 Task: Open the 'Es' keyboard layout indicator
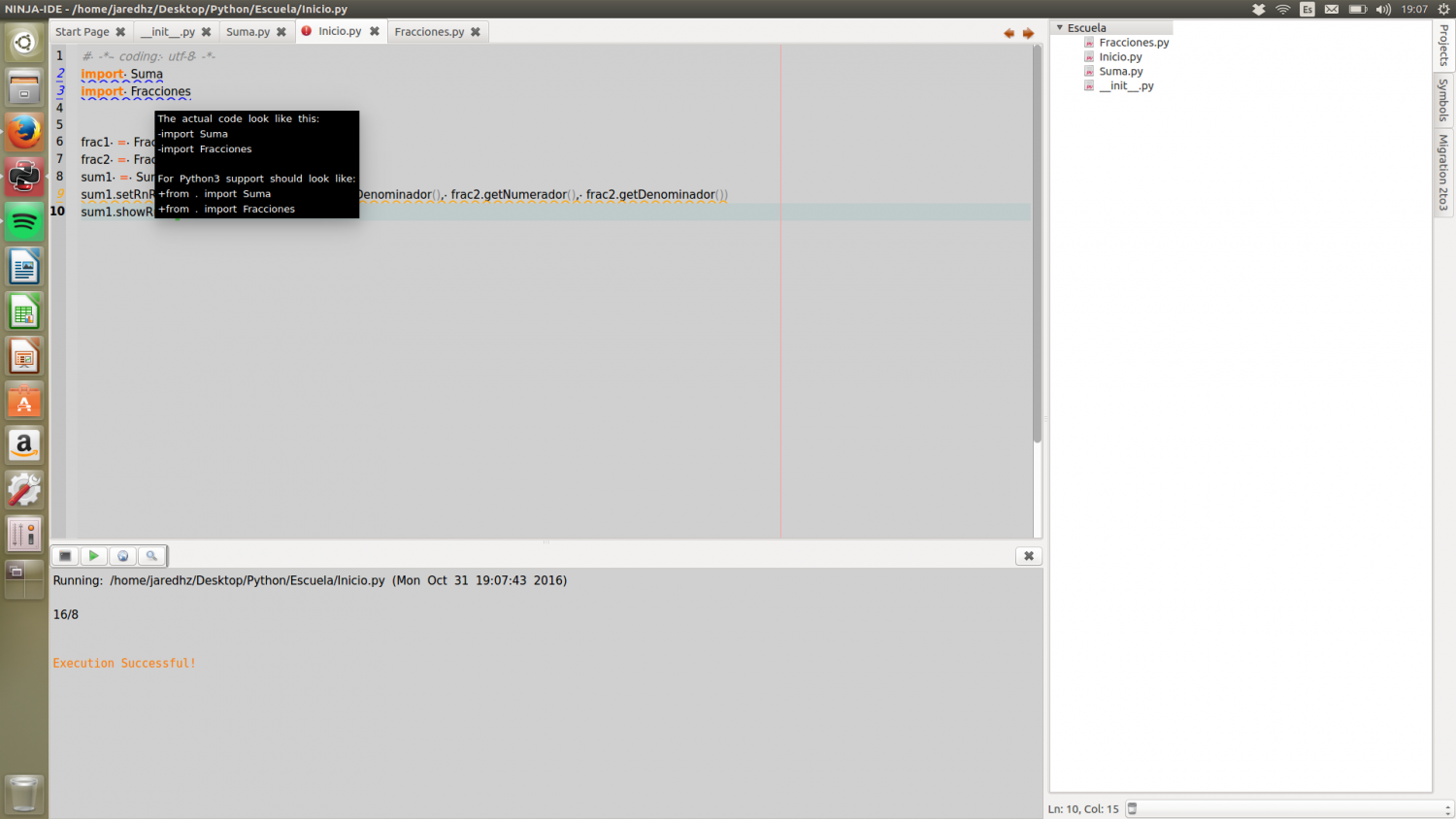click(x=1307, y=9)
